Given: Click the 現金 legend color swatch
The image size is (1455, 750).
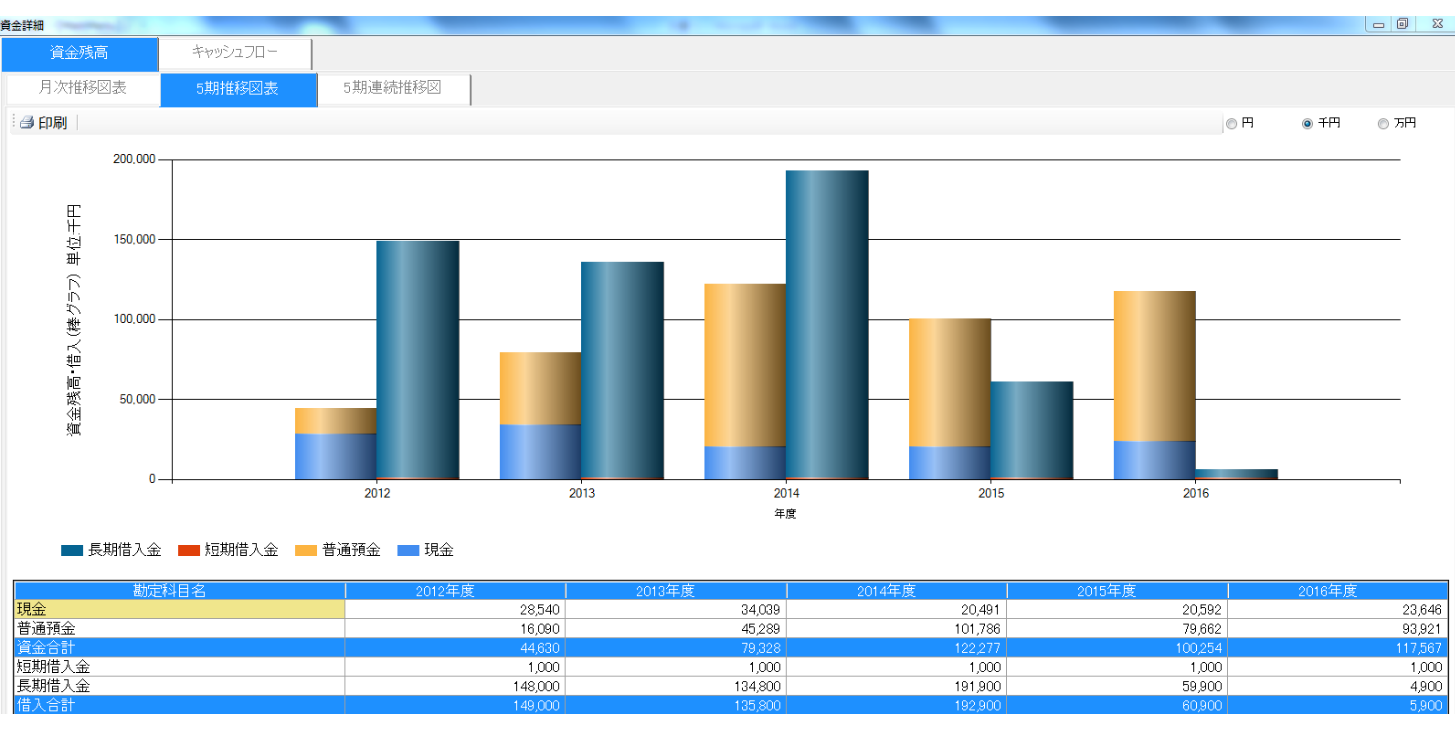Looking at the screenshot, I should (x=408, y=550).
